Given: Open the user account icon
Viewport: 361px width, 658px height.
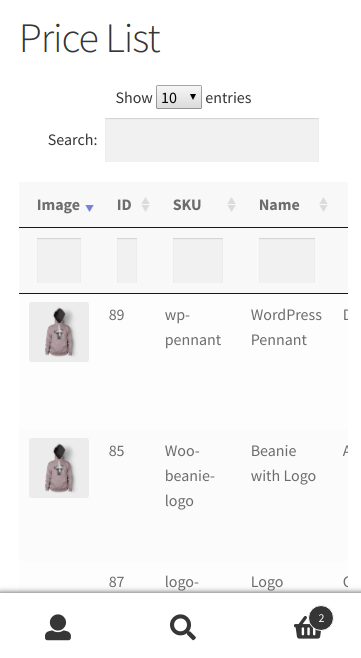Looking at the screenshot, I should (58, 627).
